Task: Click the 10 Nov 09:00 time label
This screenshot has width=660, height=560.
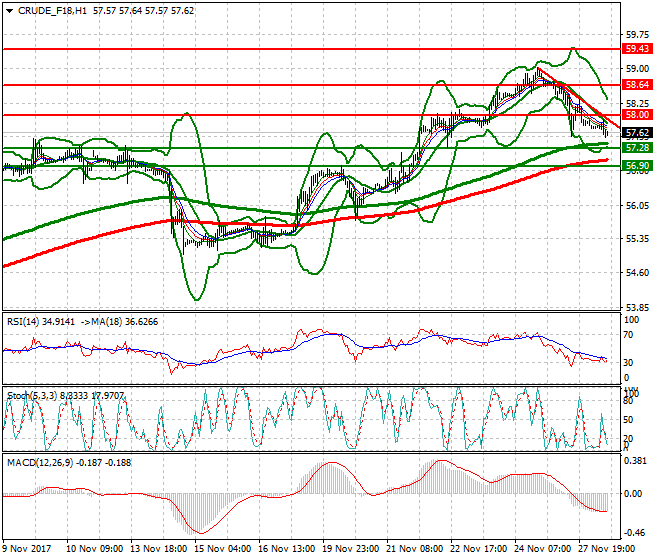Action: (x=95, y=549)
